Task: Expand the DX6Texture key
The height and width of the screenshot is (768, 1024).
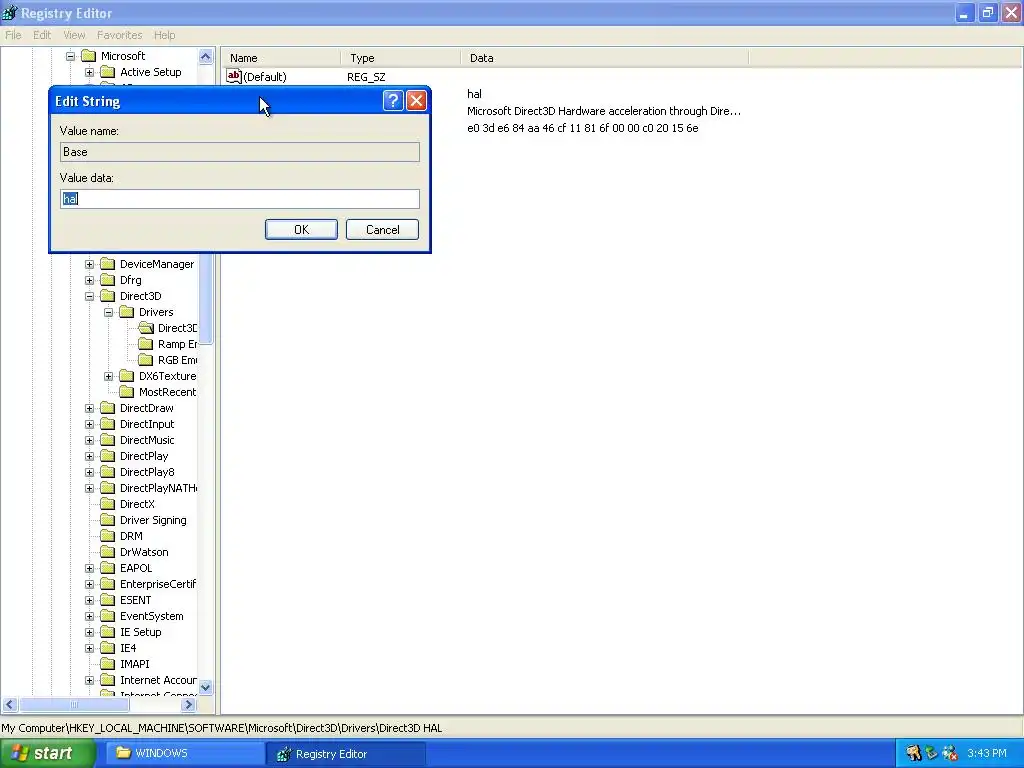Action: click(x=108, y=376)
